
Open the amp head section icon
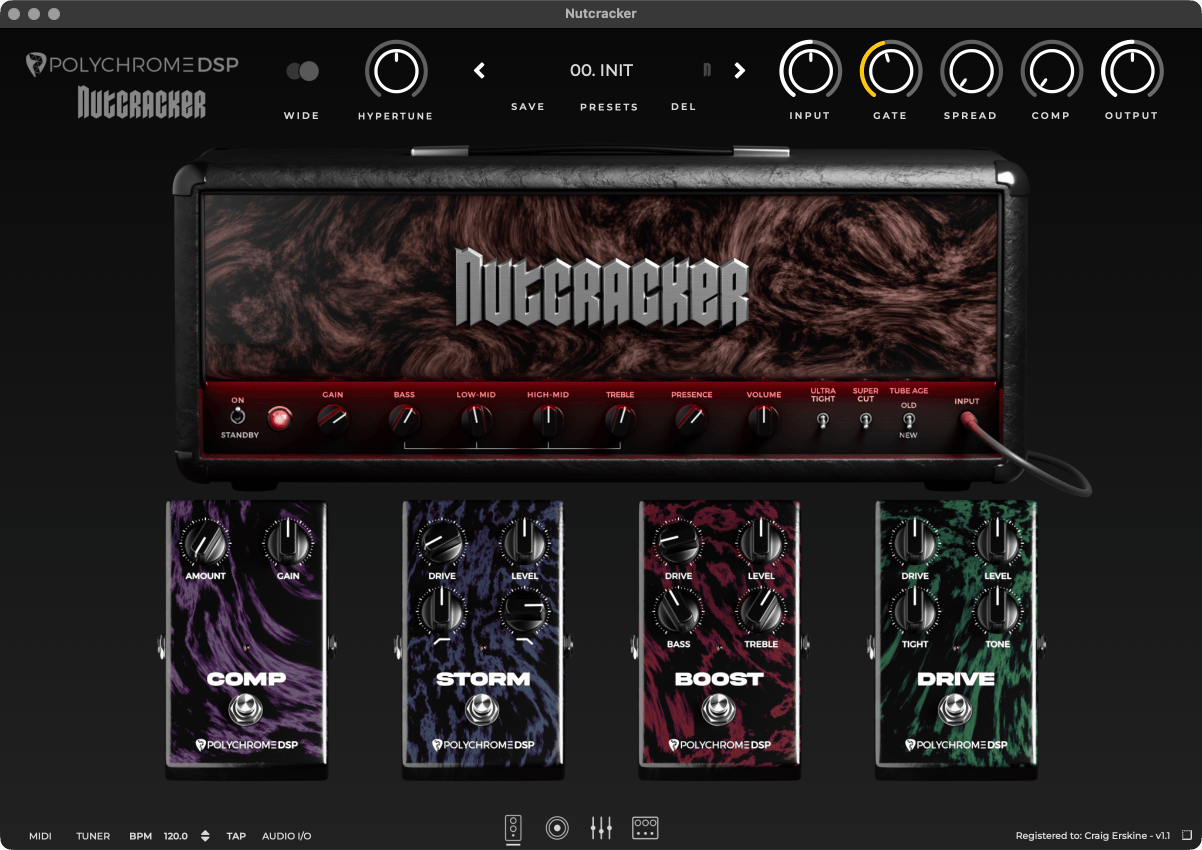[x=513, y=829]
